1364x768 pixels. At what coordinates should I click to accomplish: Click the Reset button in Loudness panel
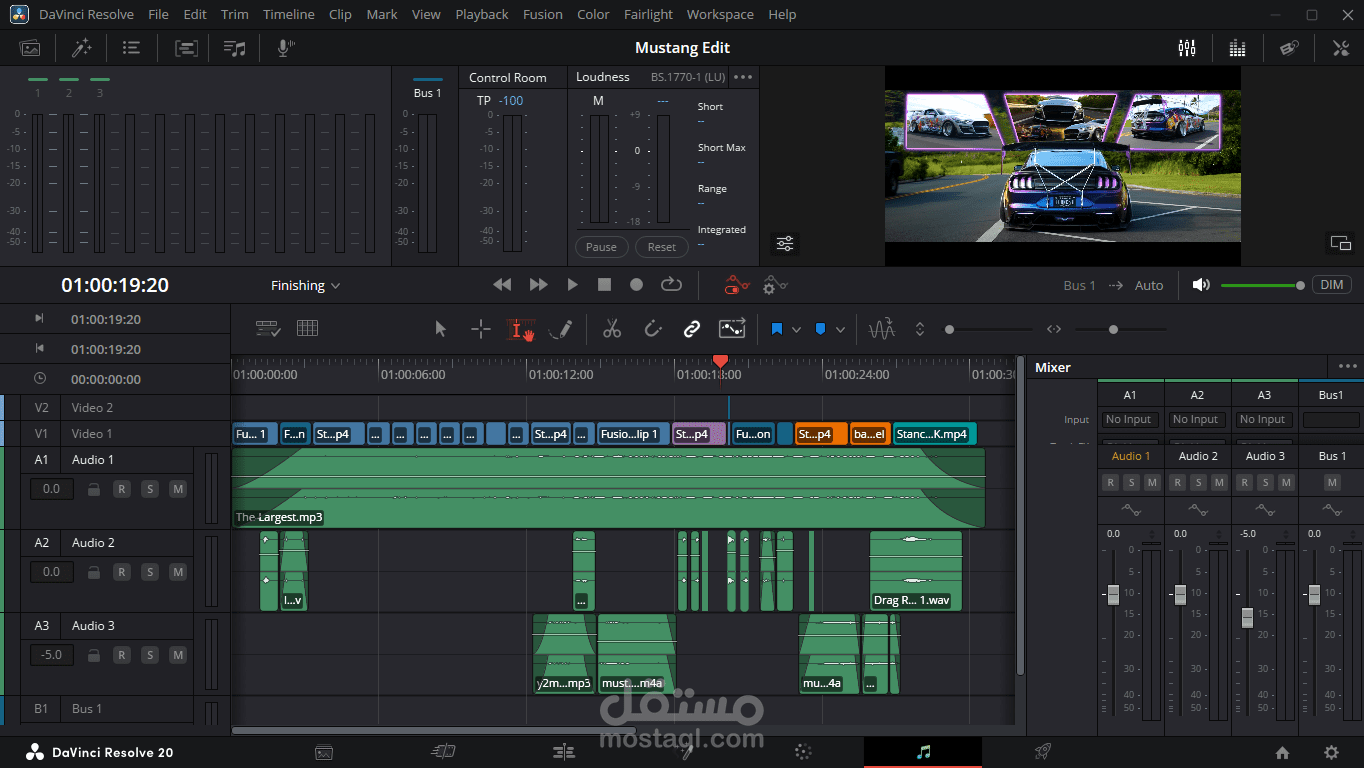coord(661,247)
